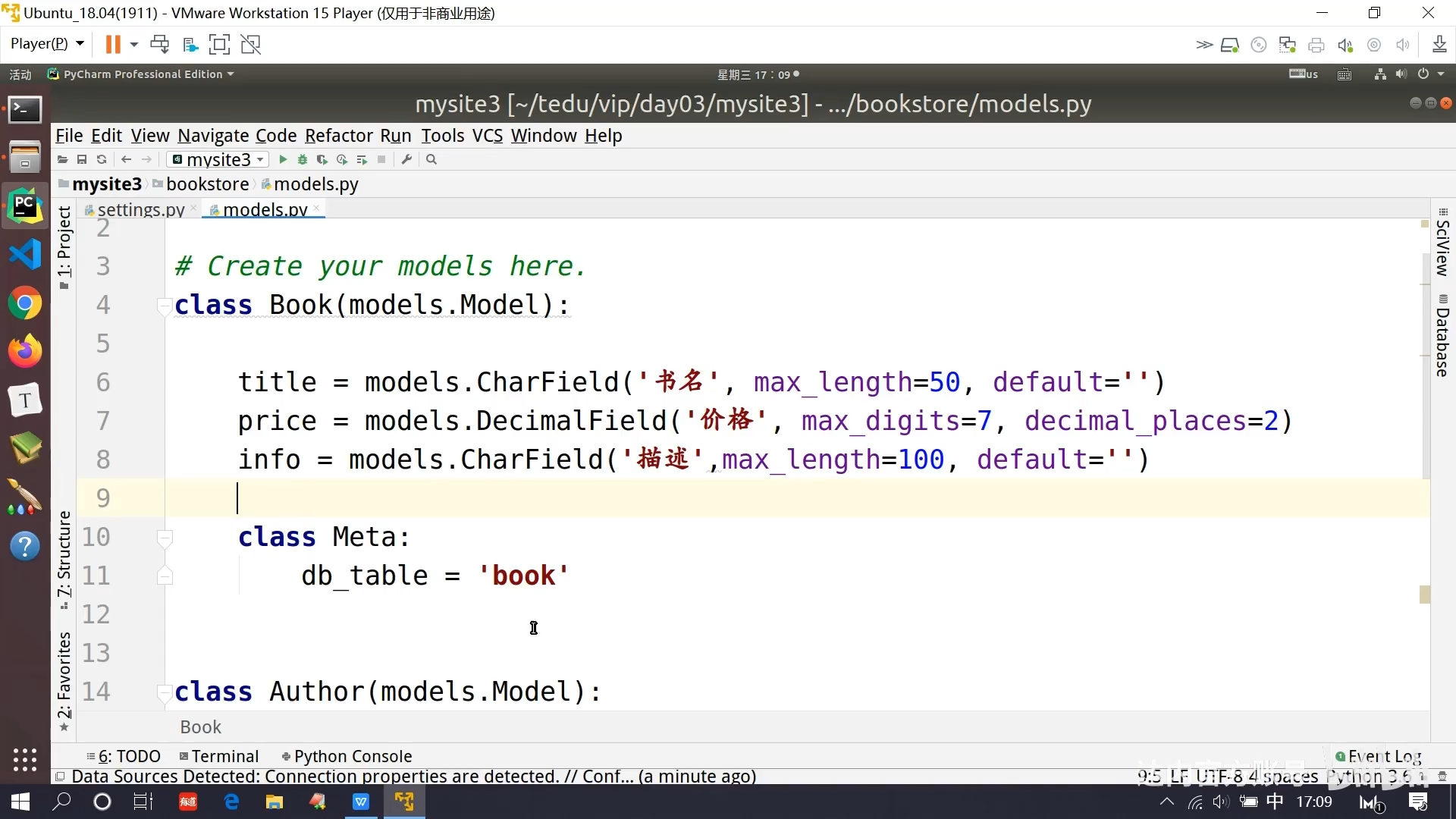Close the settings.py tab
1456x819 pixels.
(193, 208)
